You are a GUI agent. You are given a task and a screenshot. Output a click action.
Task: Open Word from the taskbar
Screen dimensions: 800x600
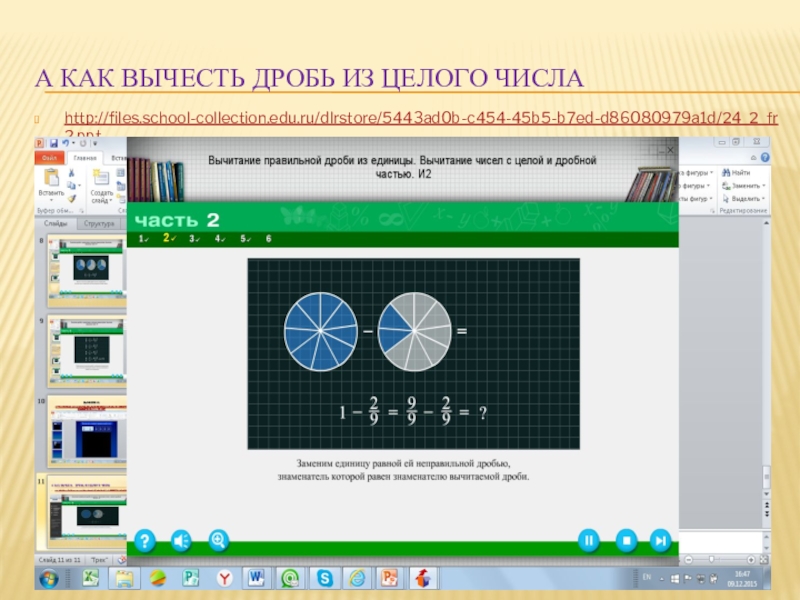257,578
